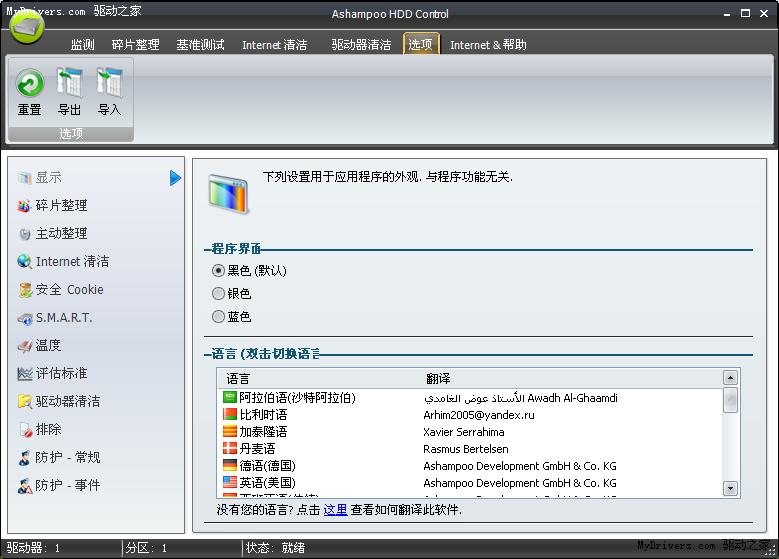This screenshot has height=559, width=779.
Task: Click the Rasmus Bertelsen translator text
Action: pos(466,449)
